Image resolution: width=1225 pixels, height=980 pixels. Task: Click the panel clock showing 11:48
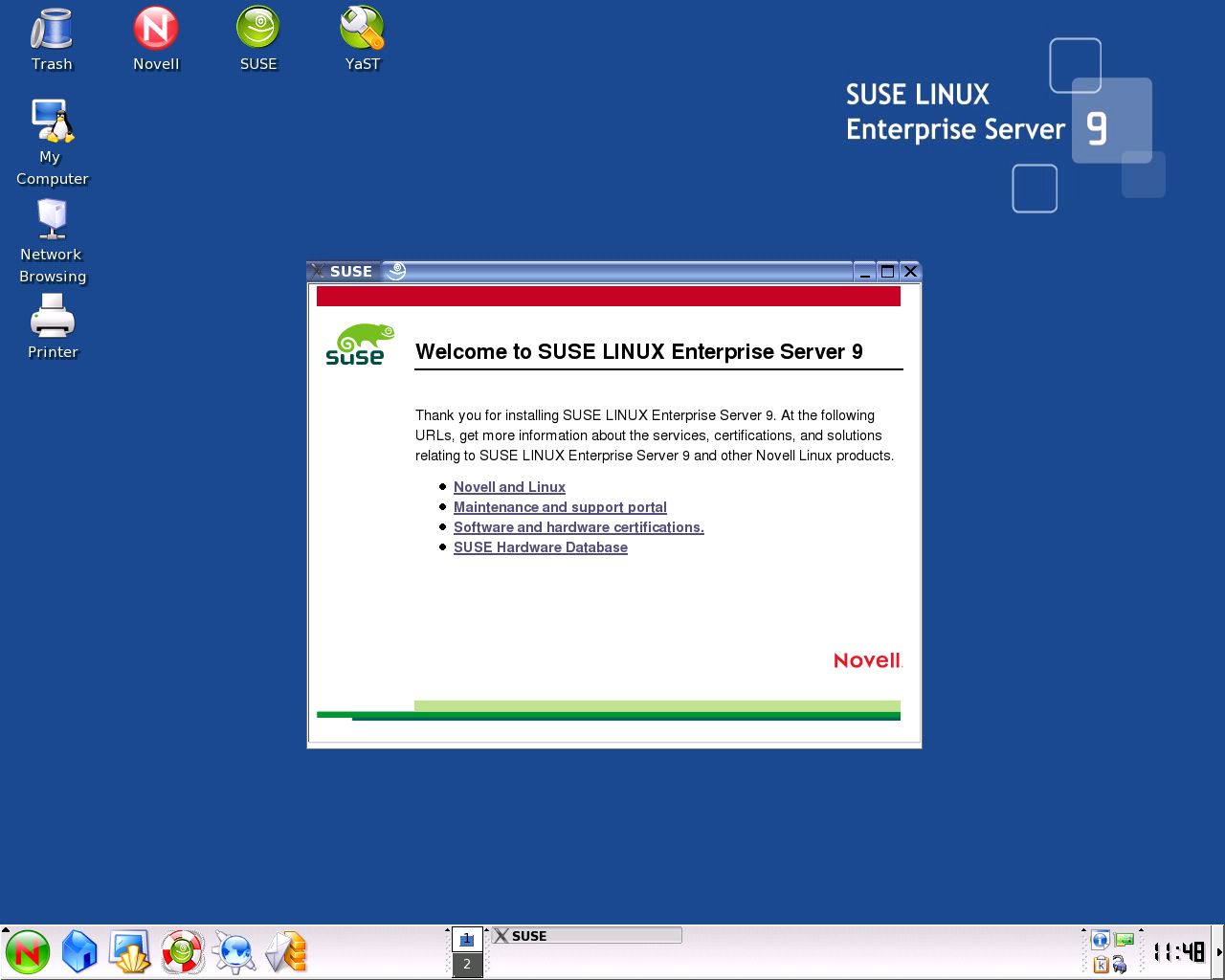pos(1179,952)
